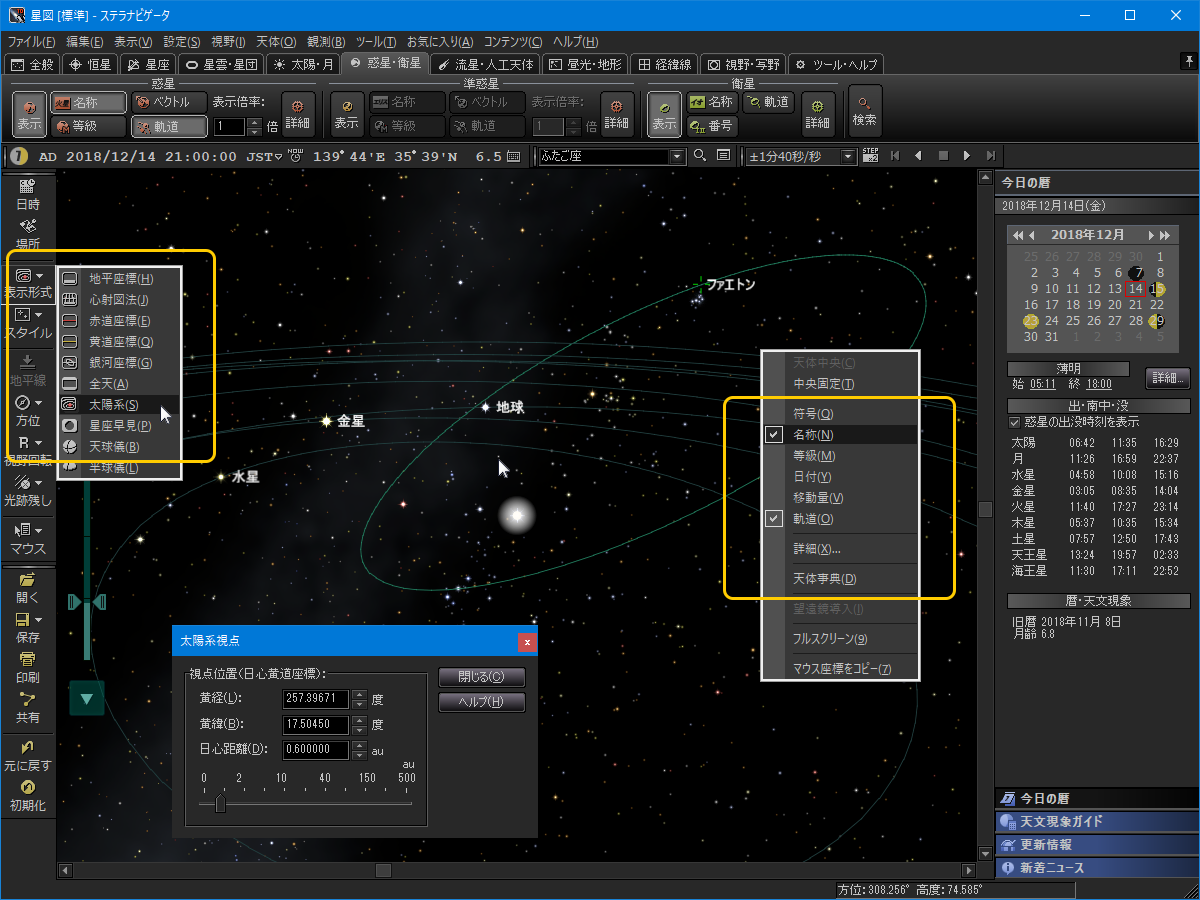Screen dimensions: 1200x900
Task: Click magnifier icon next to ふたご座 box
Action: click(x=699, y=156)
